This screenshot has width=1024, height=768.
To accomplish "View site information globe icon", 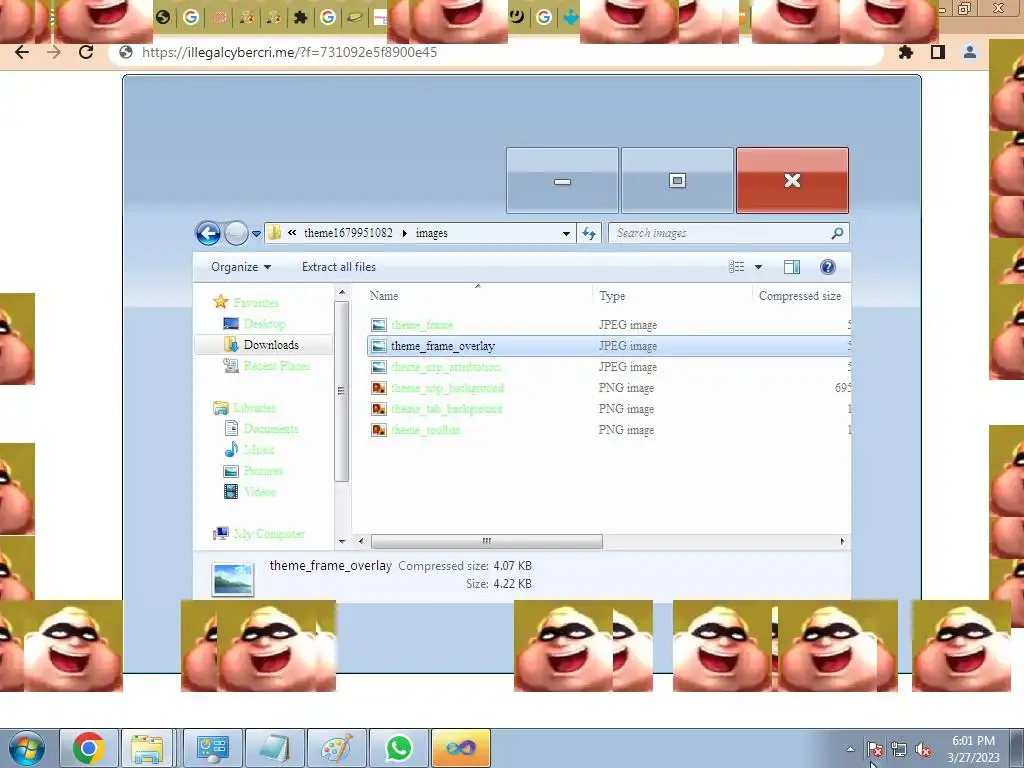I will 126,52.
